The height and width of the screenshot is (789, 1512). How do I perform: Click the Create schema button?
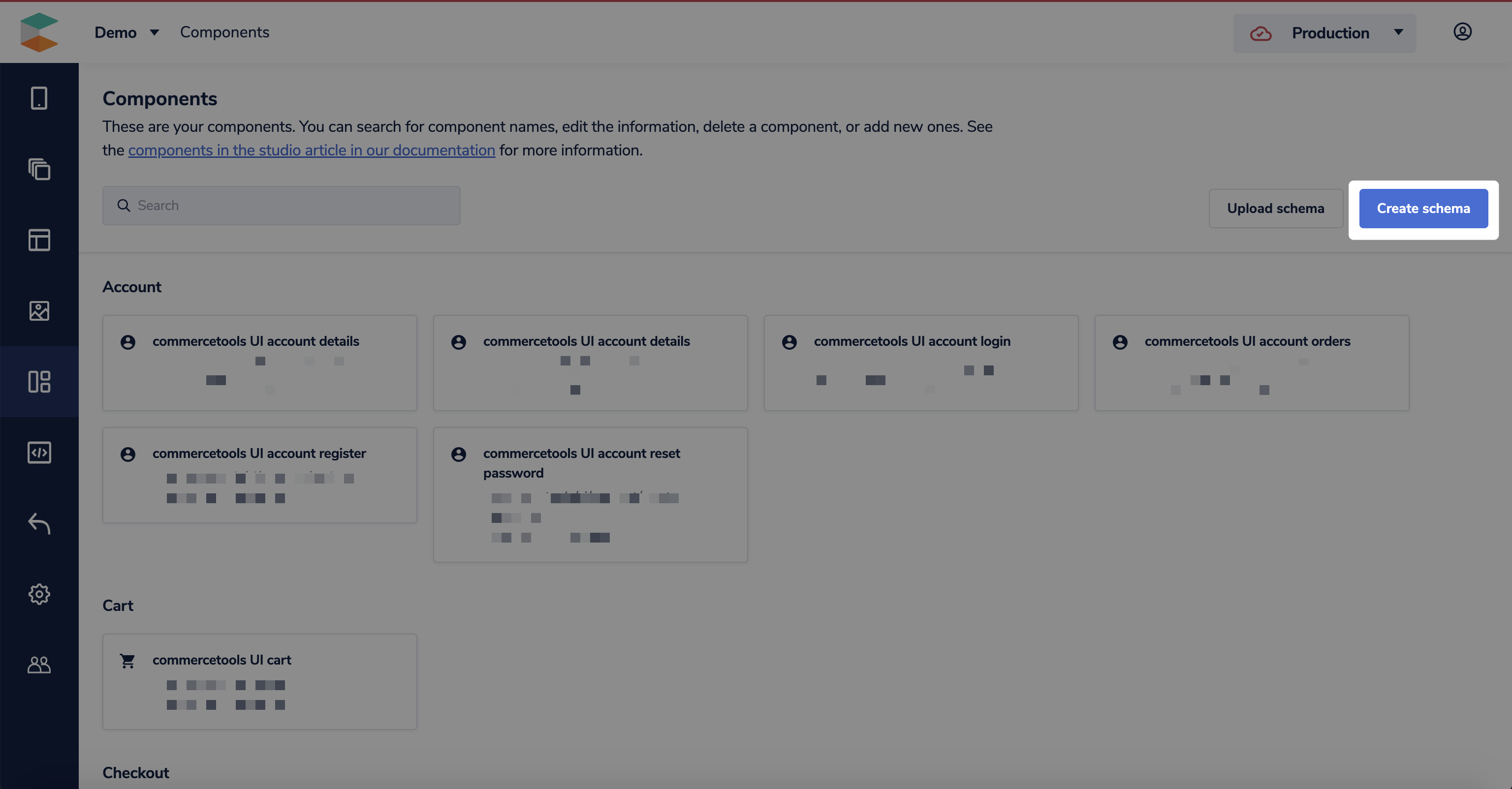tap(1423, 208)
